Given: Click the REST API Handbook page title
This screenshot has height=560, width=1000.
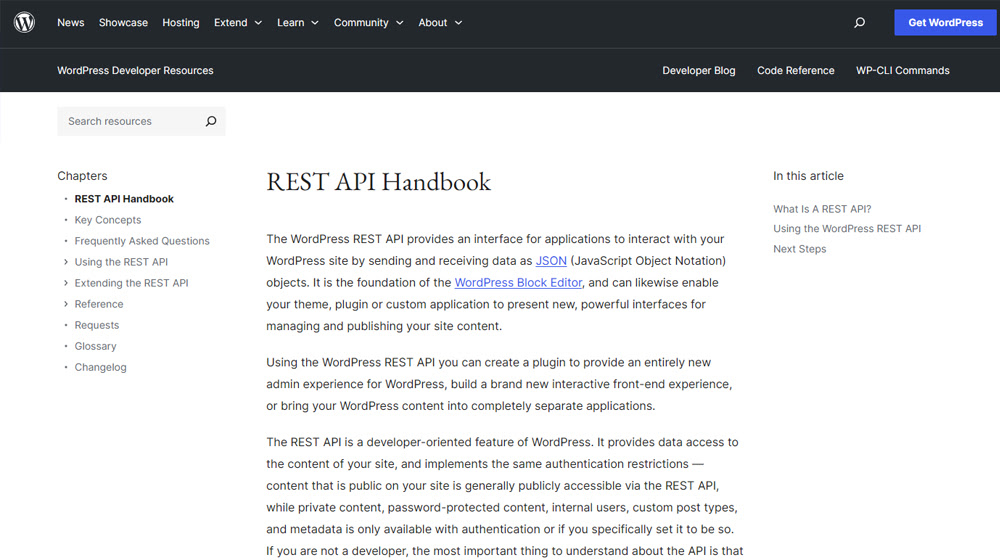Looking at the screenshot, I should 379,182.
